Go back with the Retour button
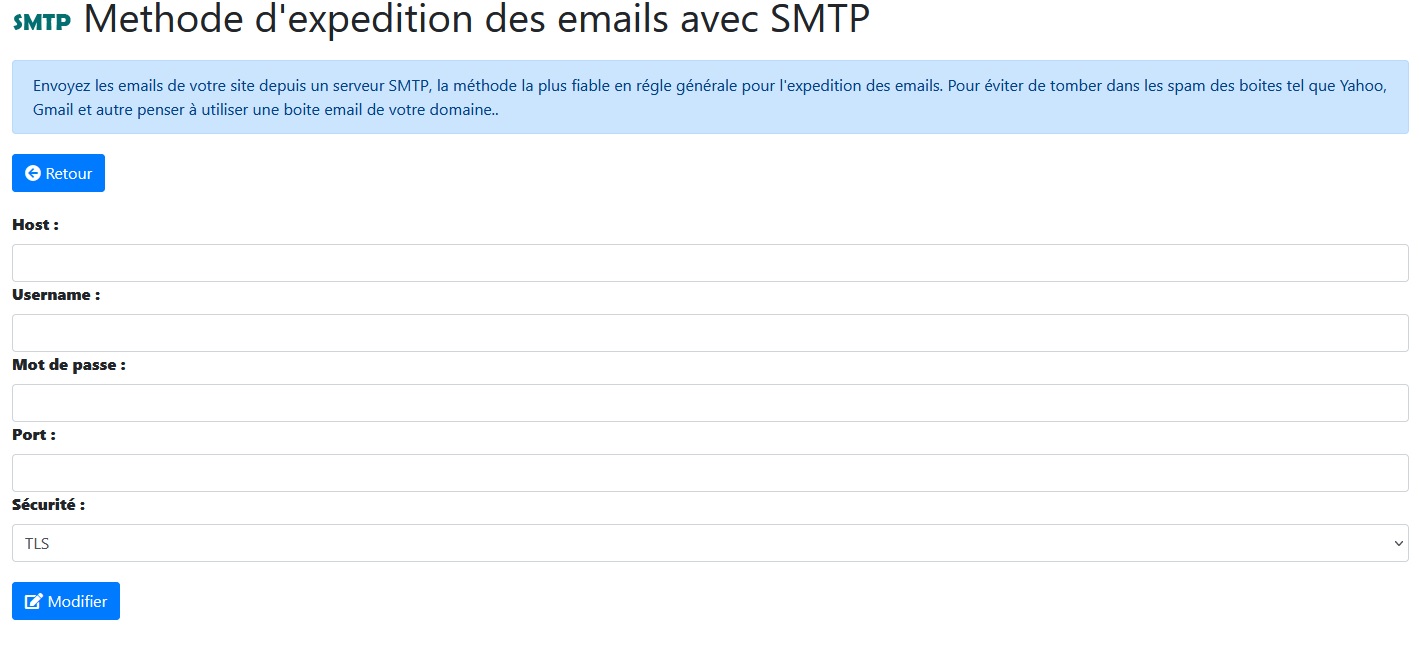 58,173
